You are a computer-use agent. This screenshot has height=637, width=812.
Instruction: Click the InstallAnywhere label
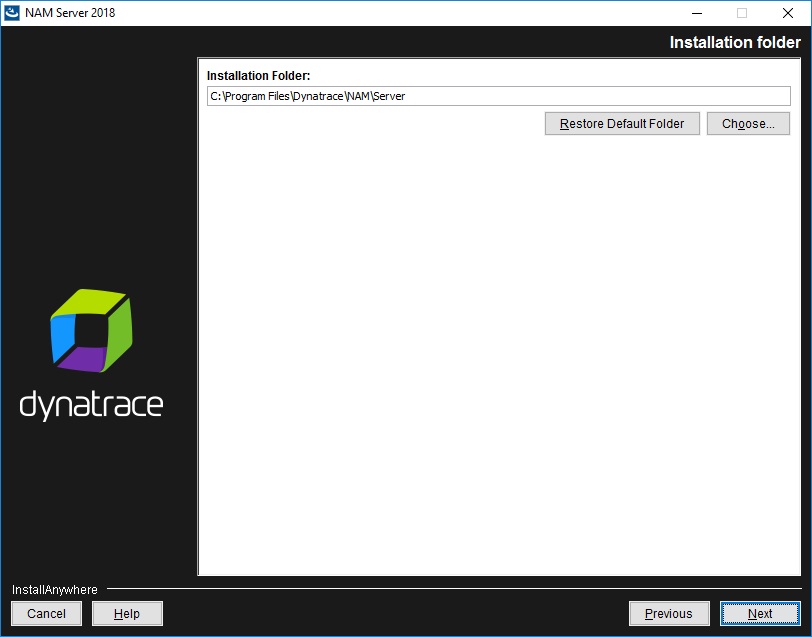(55, 589)
